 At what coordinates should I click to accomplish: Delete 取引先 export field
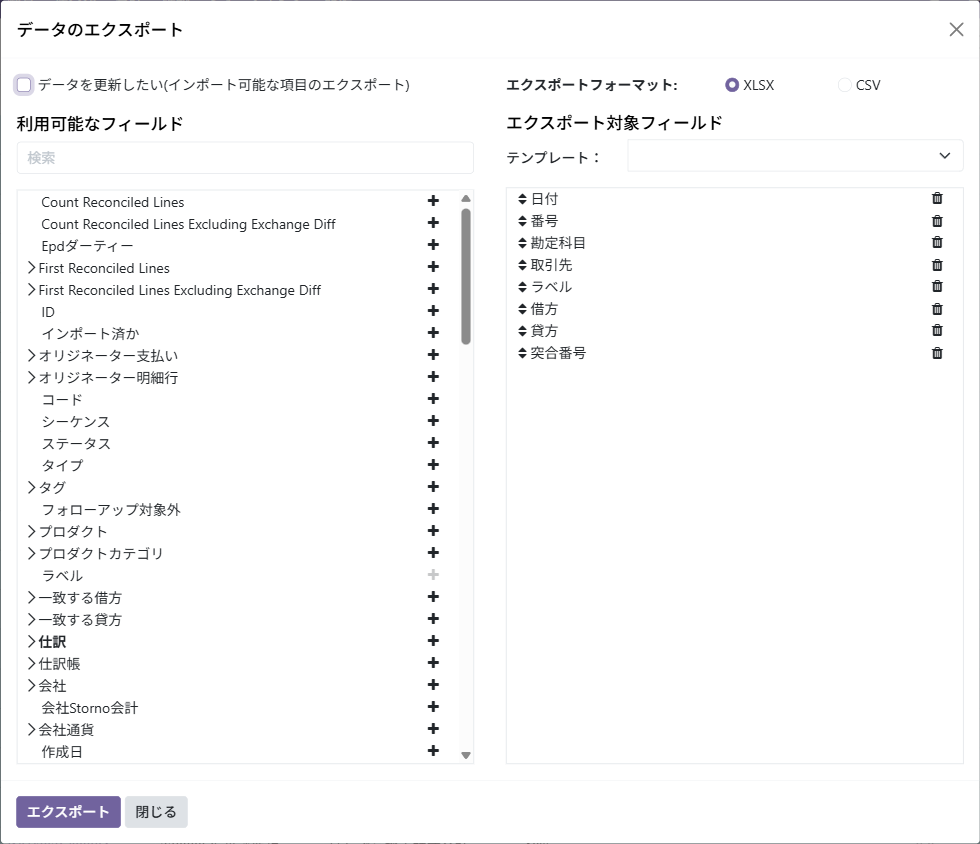tap(937, 265)
